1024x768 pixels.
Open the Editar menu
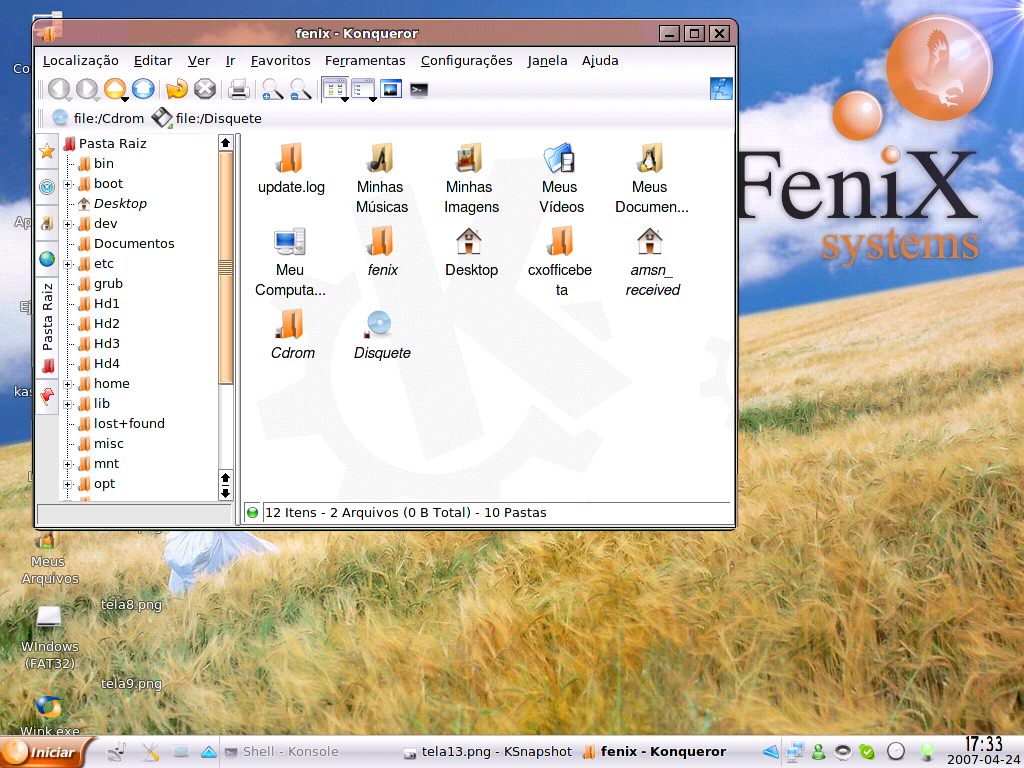click(x=153, y=61)
